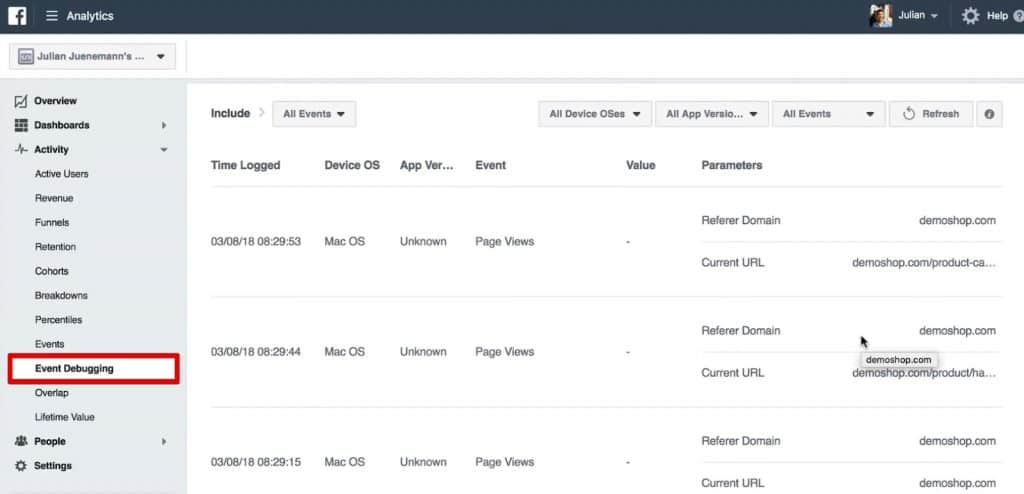Click the Help gear icon
The image size is (1024, 494).
(970, 16)
